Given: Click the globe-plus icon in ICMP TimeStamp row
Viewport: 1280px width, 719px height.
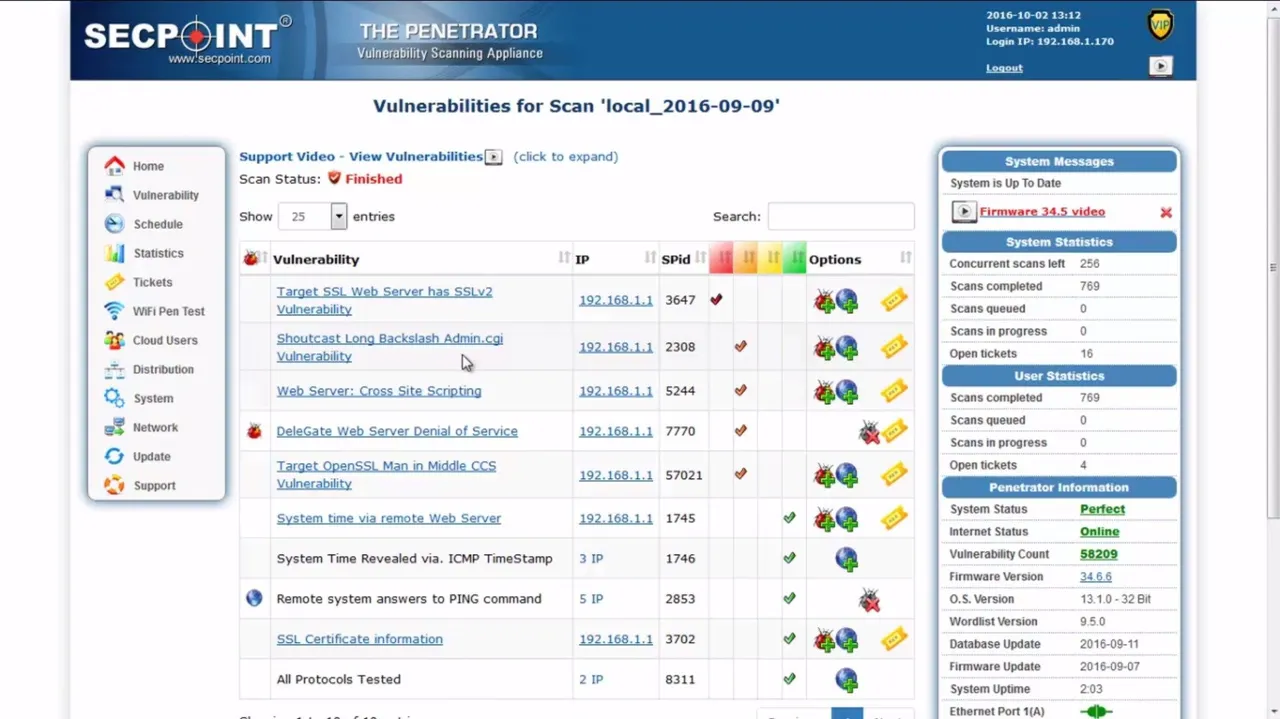Looking at the screenshot, I should click(847, 559).
